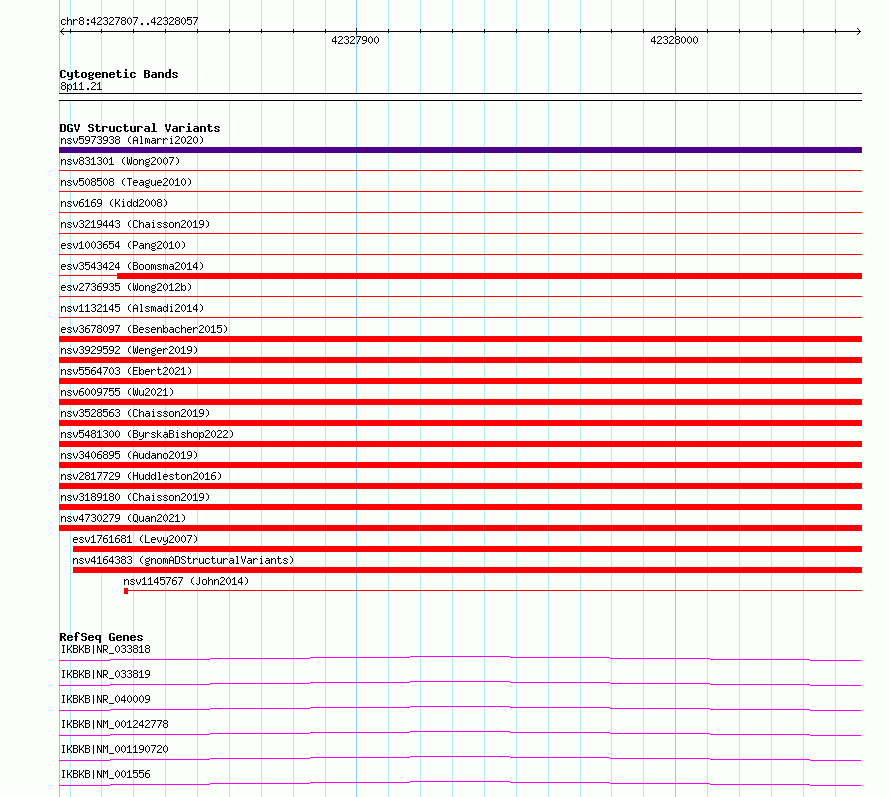Click the cytogenetic band 8p11.21 bar

pyautogui.click(x=460, y=97)
